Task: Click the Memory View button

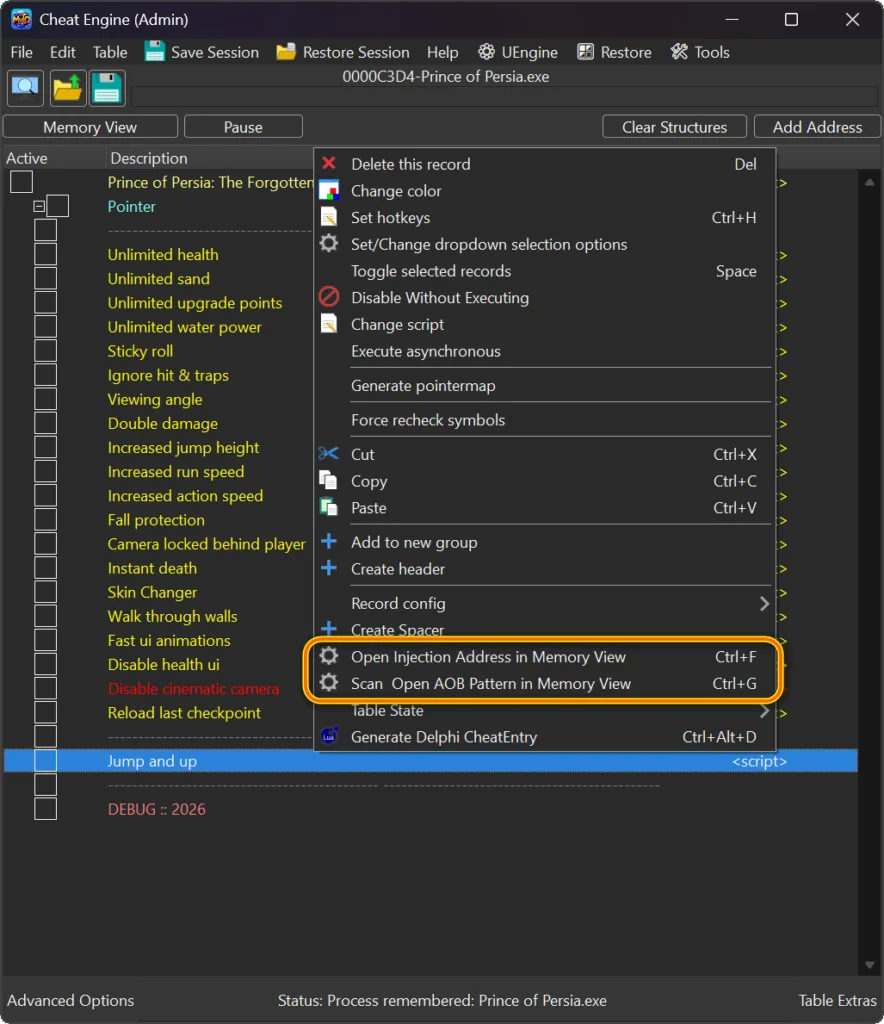Action: tap(90, 127)
